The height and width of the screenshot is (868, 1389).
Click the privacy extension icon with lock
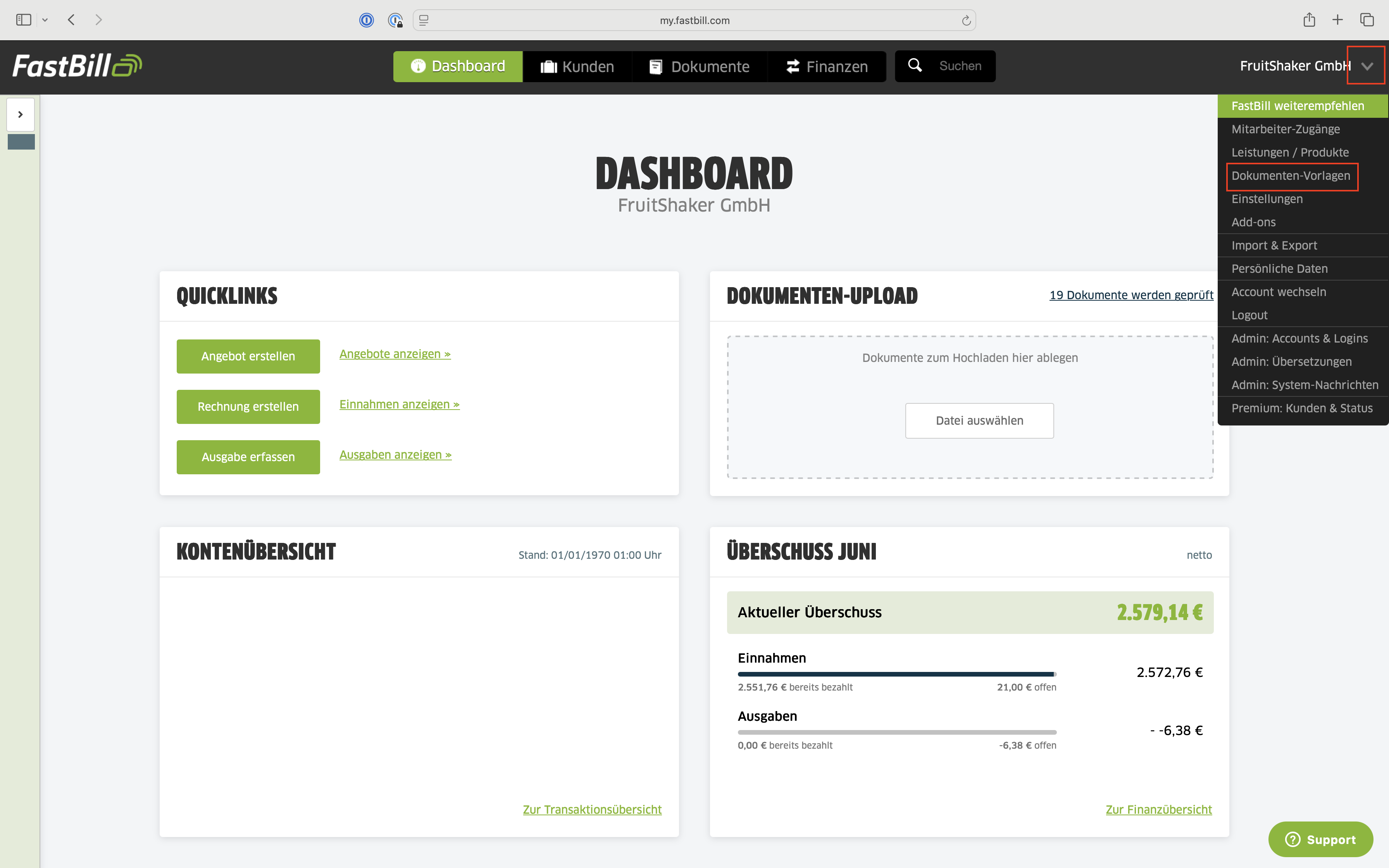coord(395,21)
